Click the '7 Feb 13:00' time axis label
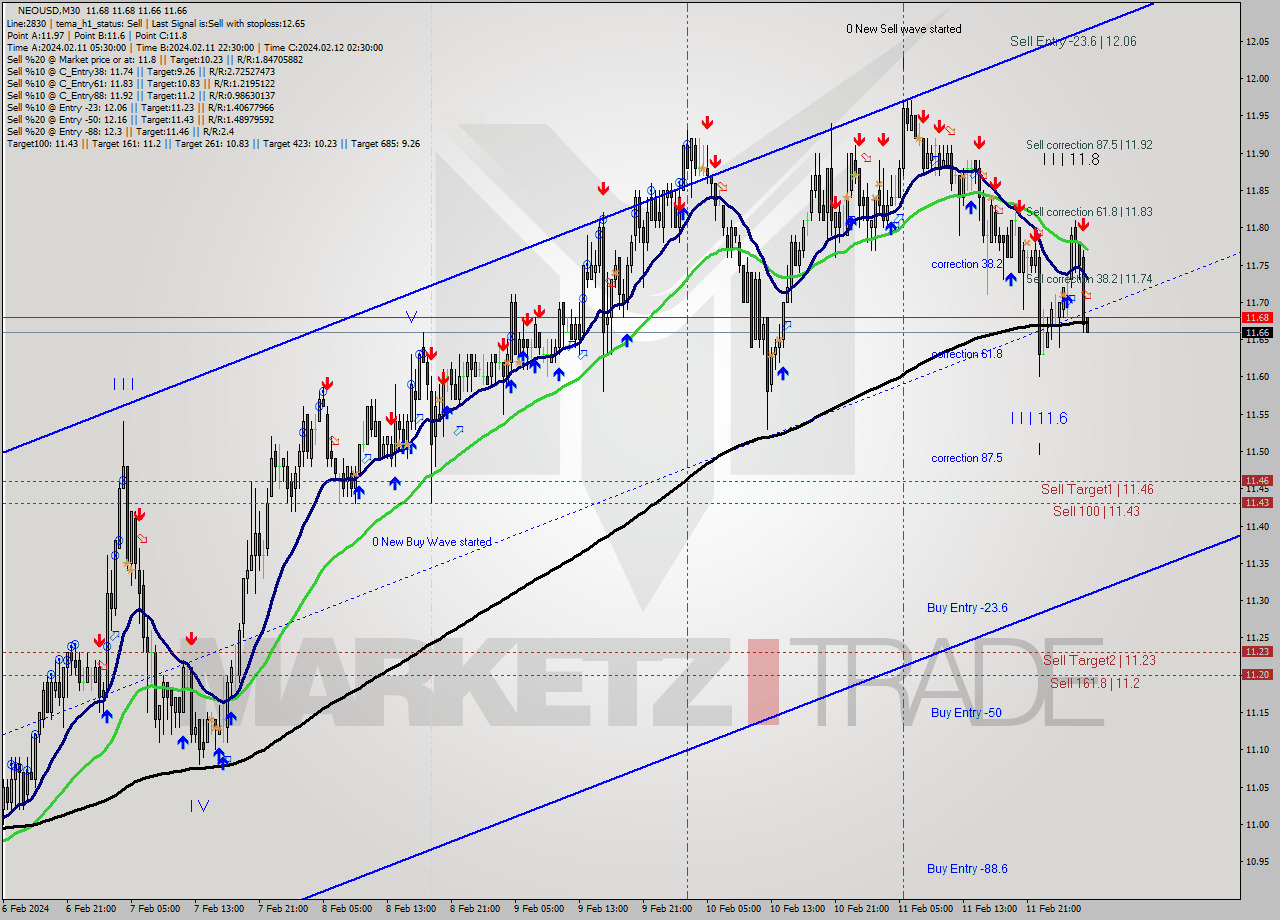Screen dimensions: 1280x920 [x=219, y=909]
